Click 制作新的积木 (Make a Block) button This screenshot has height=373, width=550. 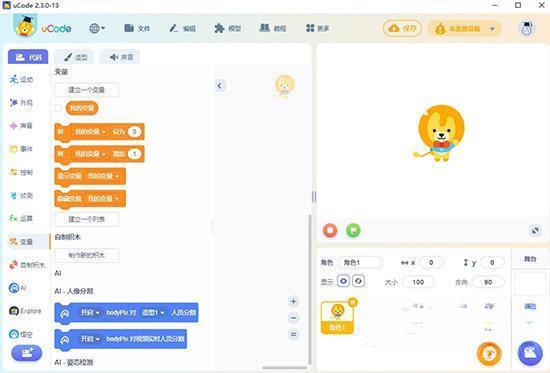click(x=87, y=255)
